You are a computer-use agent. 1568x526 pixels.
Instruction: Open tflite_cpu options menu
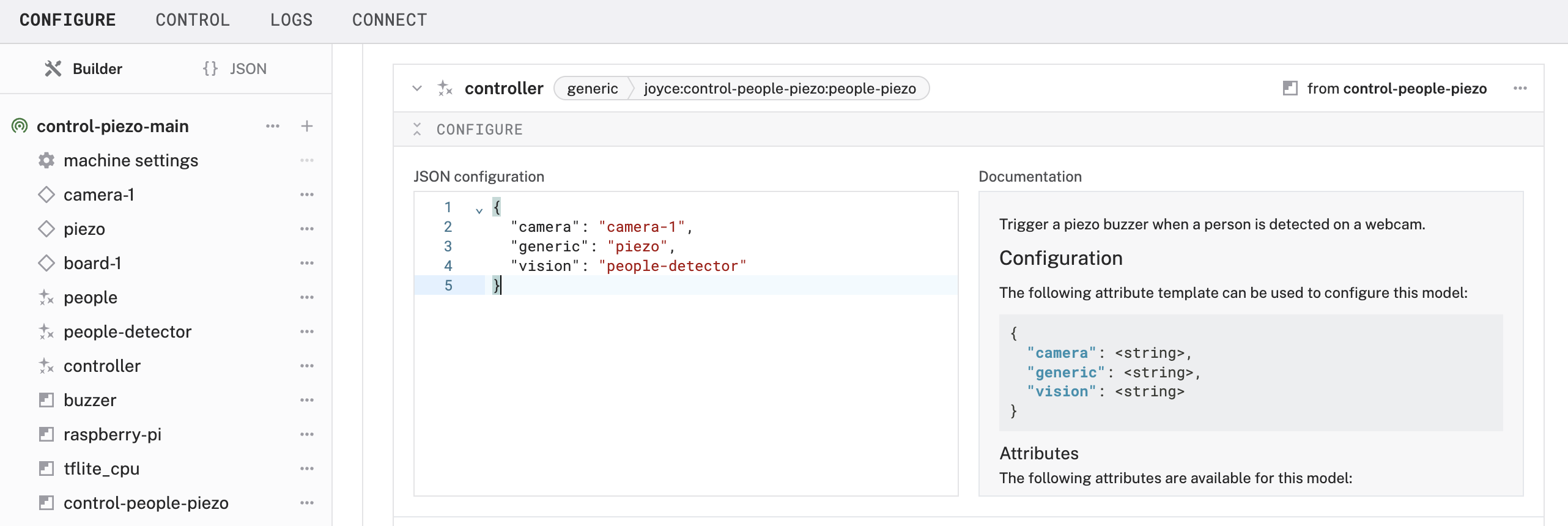(x=307, y=469)
